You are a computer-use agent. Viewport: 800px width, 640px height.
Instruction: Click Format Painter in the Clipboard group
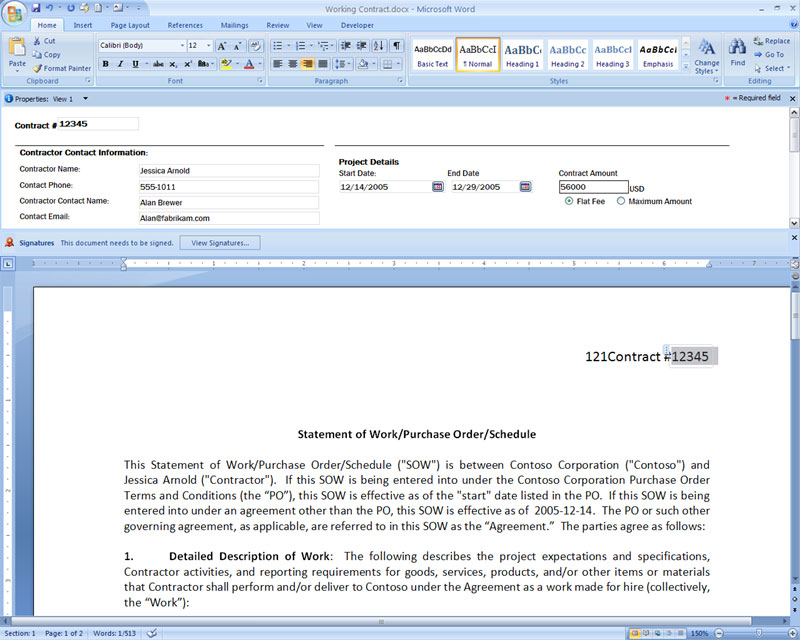point(61,68)
